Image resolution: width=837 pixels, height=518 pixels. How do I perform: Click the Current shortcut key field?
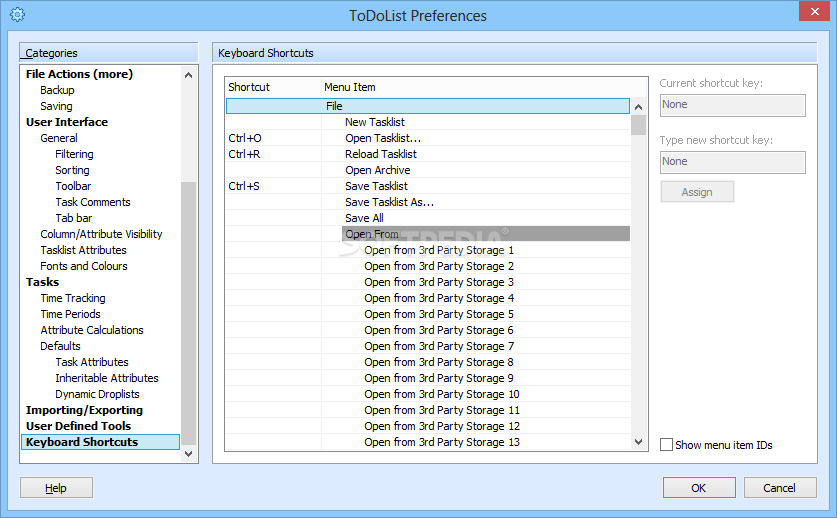click(x=732, y=105)
